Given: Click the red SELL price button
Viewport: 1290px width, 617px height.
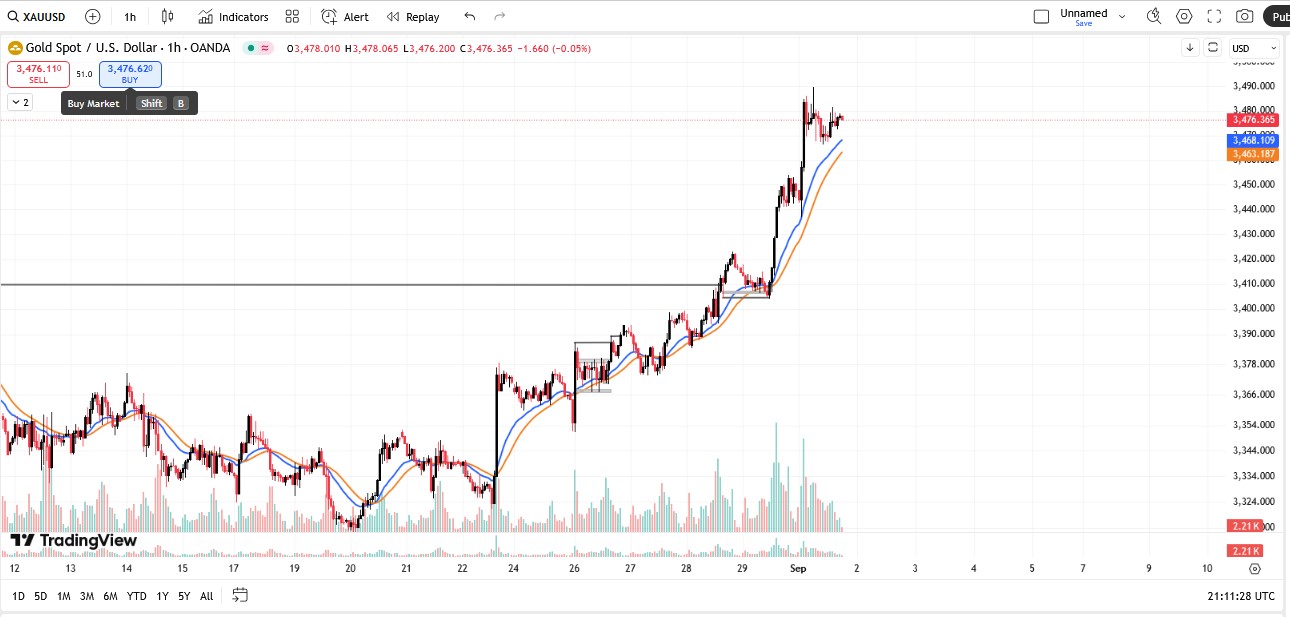Looking at the screenshot, I should (x=38, y=74).
